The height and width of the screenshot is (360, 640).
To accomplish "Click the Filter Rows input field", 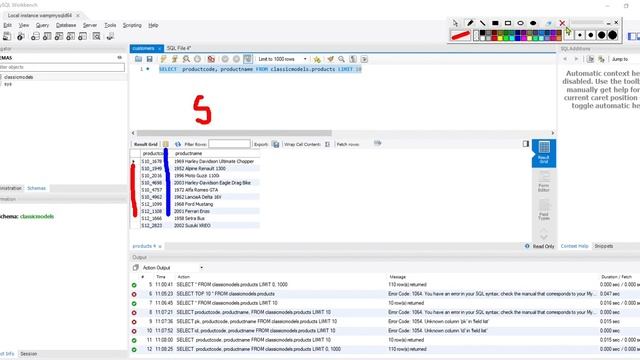I will coord(229,144).
